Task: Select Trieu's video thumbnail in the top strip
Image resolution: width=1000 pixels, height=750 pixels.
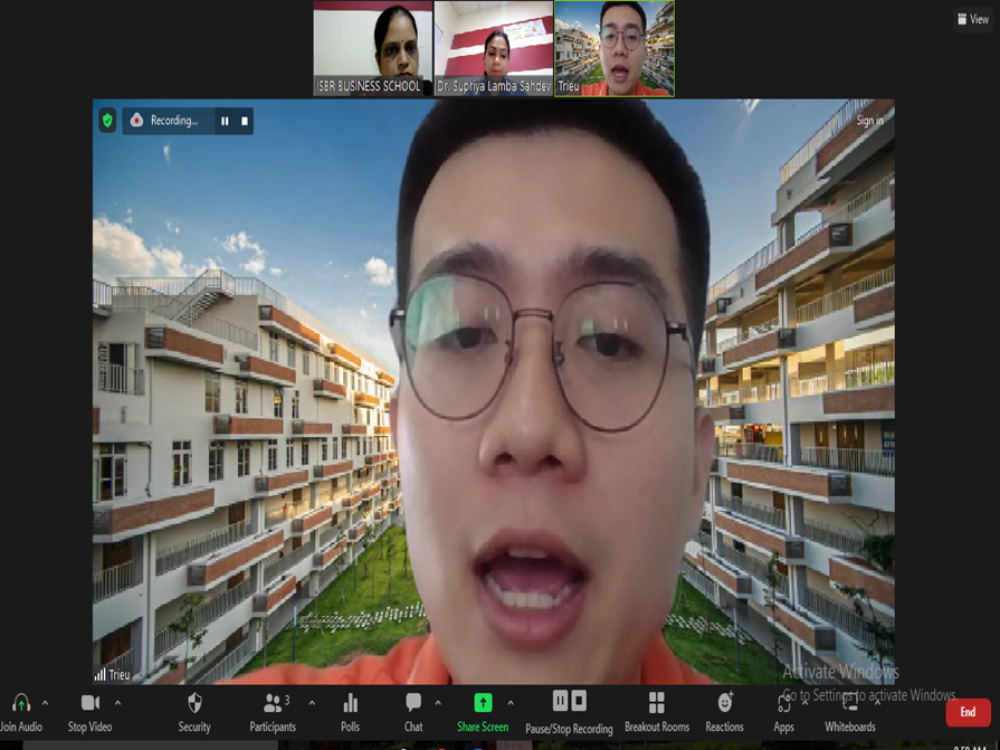Action: tap(615, 48)
